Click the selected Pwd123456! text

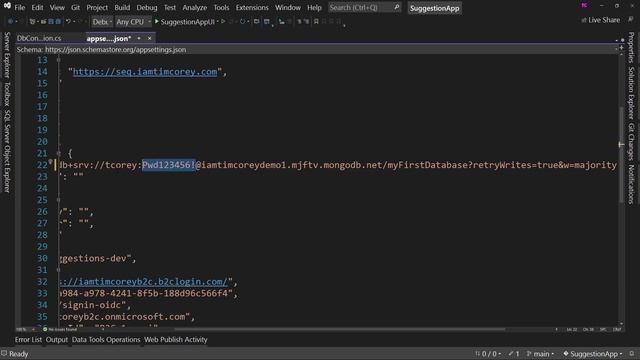click(x=169, y=165)
